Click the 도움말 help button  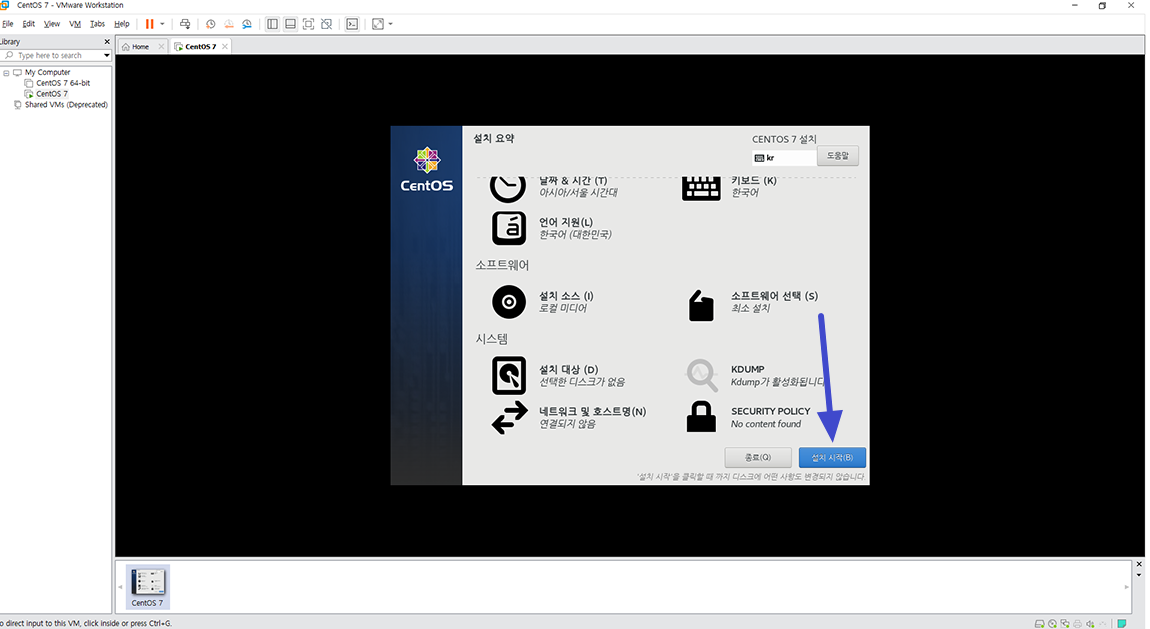tap(838, 155)
